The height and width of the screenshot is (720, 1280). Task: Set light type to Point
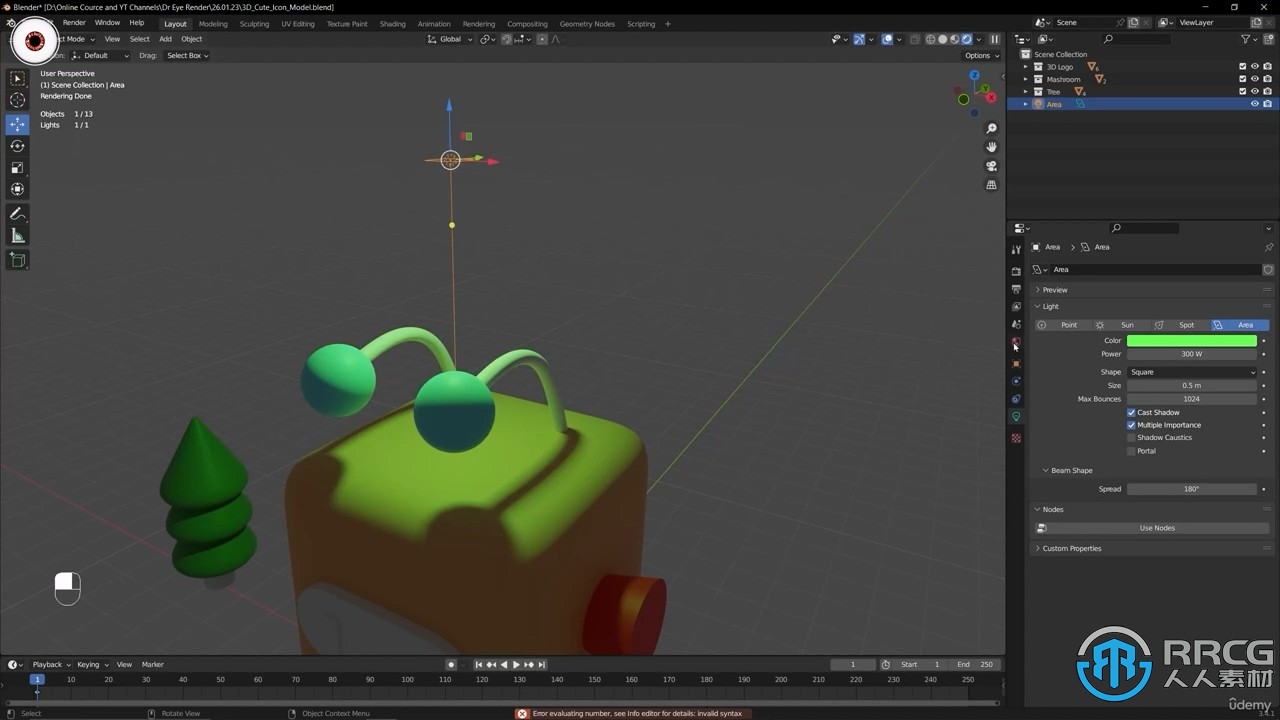click(1063, 325)
